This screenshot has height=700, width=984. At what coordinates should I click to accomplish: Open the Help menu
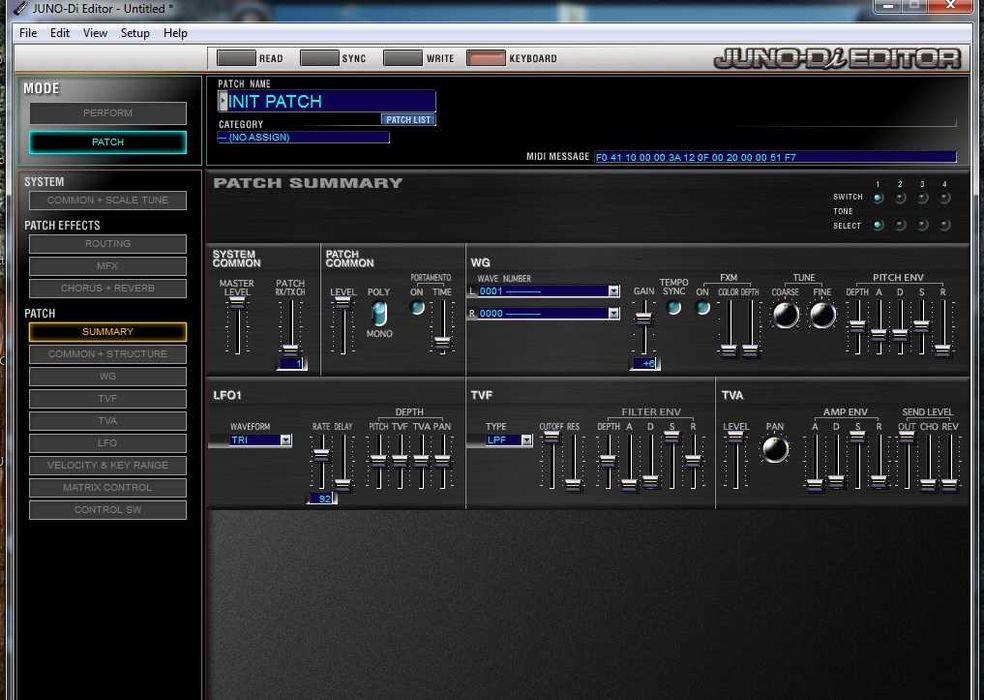click(x=175, y=33)
